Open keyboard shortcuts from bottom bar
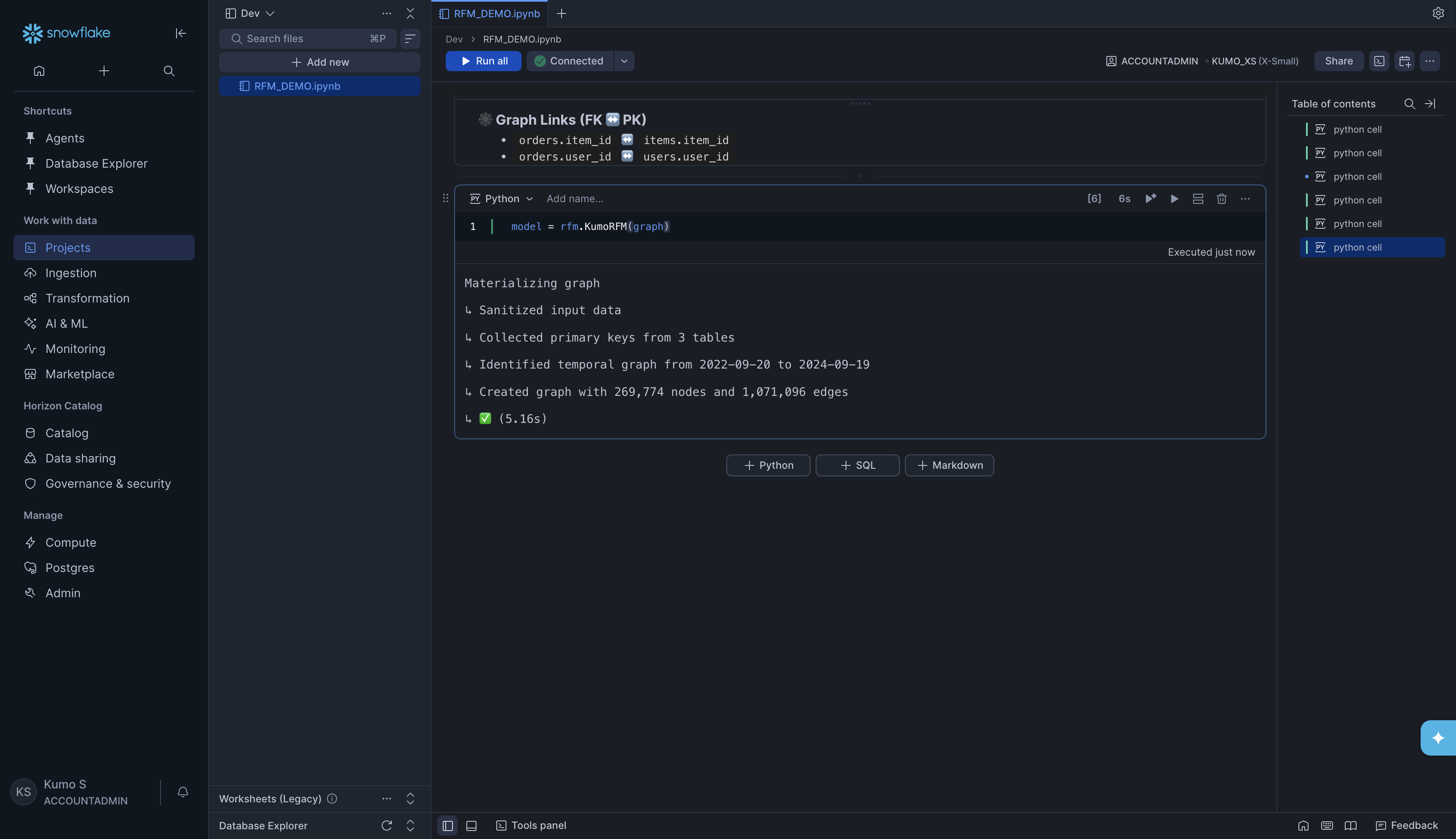Screen dimensions: 1456x839 [x=1326, y=825]
